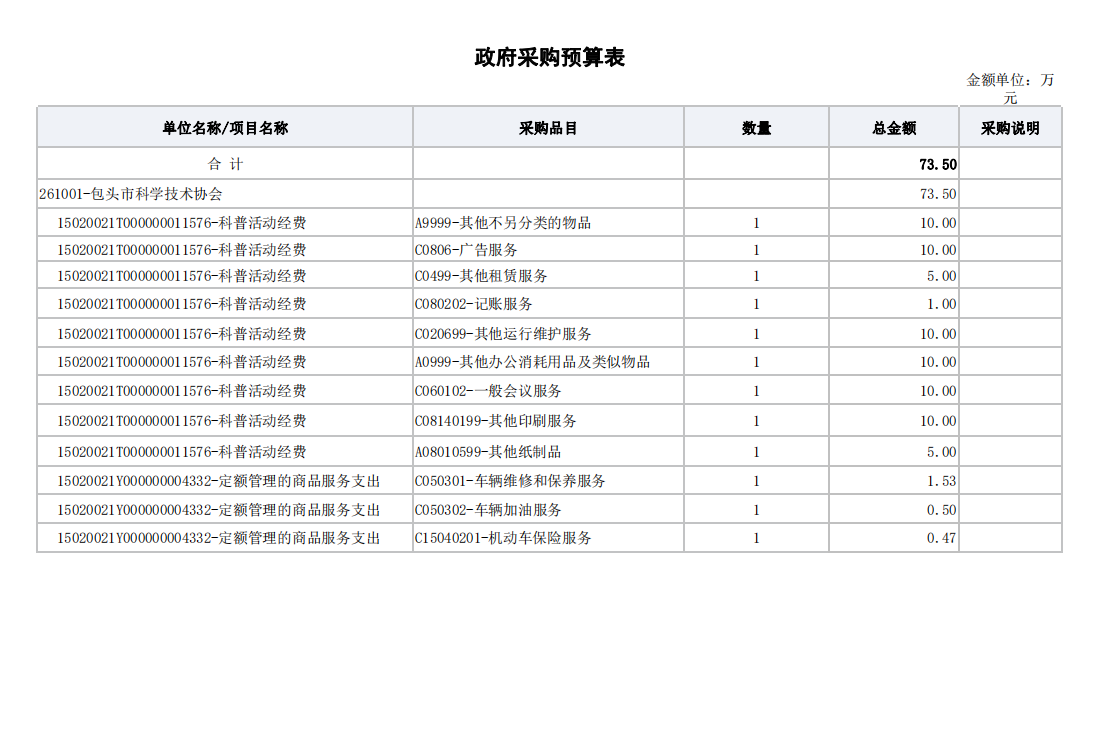Click the 1.00 amount in the 记账服务 row
This screenshot has height=745, width=1102.
[x=942, y=304]
